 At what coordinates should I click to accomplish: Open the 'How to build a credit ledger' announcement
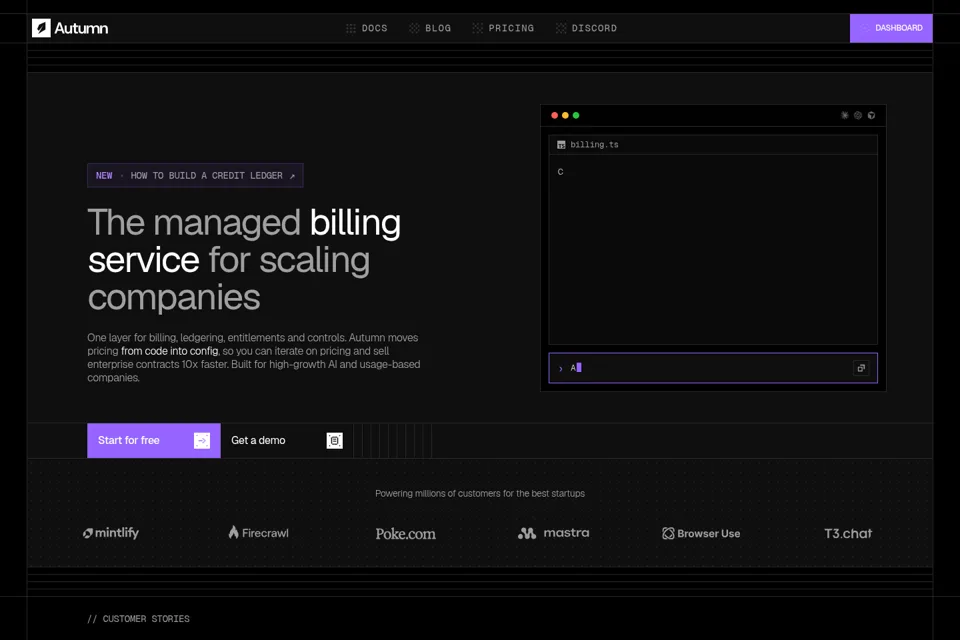[195, 176]
